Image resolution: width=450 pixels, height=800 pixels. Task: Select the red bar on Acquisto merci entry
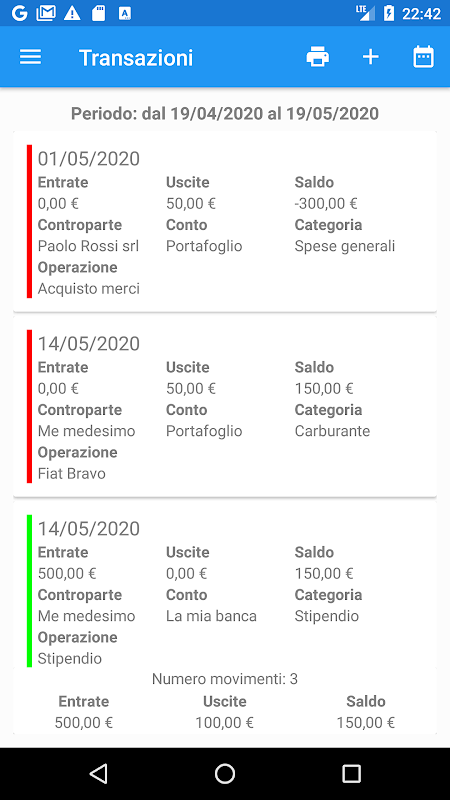point(30,221)
